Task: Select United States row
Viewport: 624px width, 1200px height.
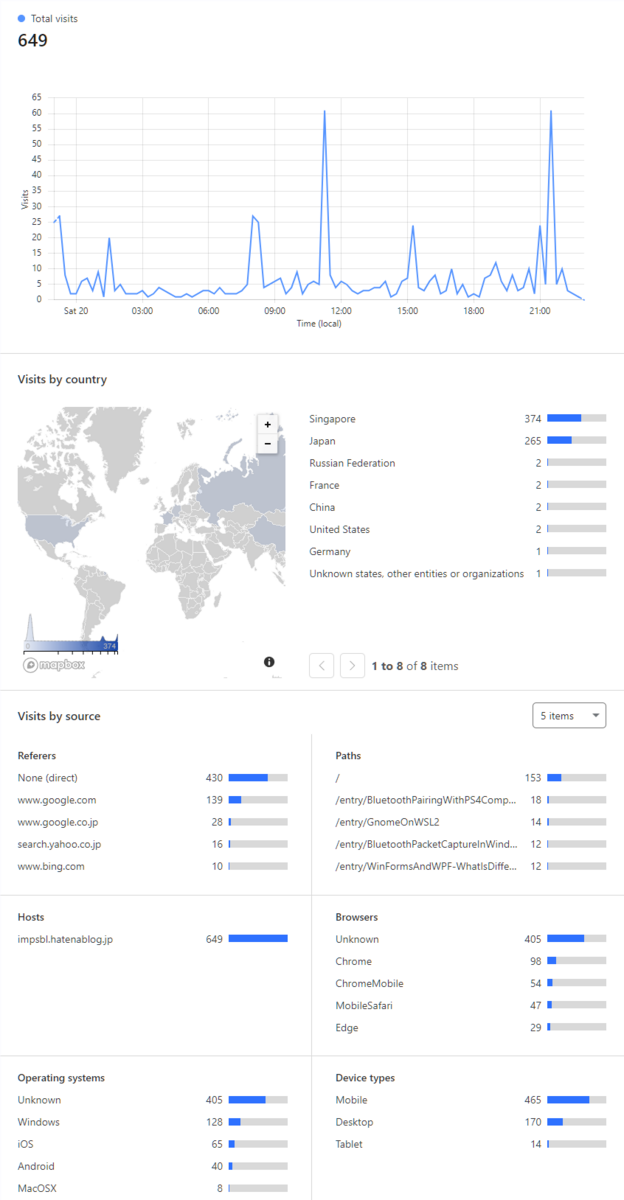Action: [x=457, y=530]
